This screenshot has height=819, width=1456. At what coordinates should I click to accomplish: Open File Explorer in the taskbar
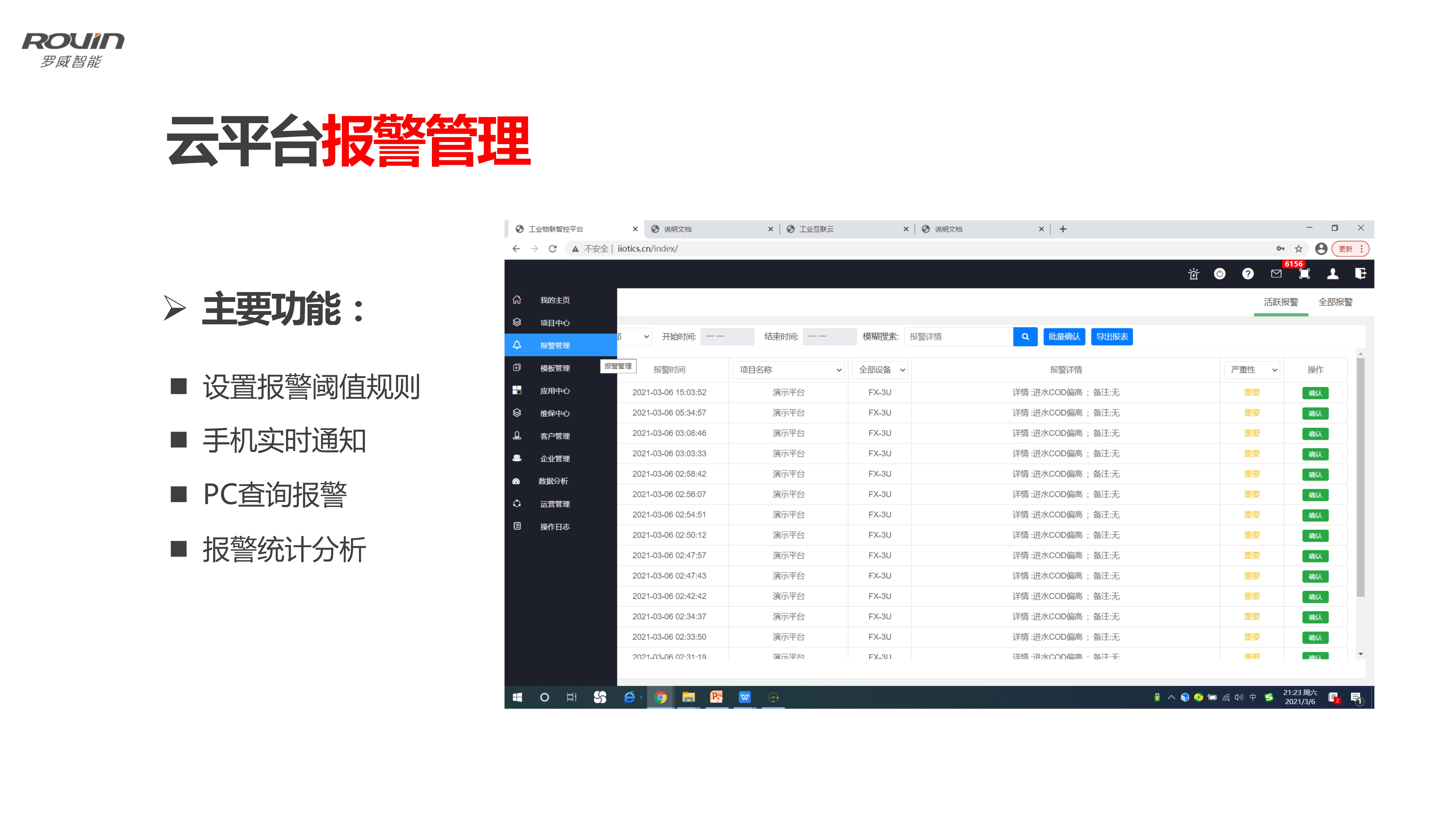(689, 697)
